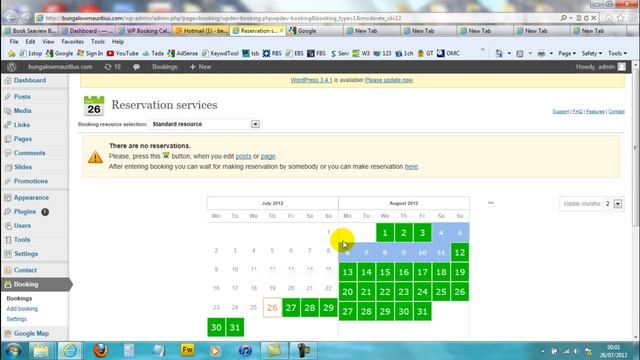Click the WordPress 3.4.1 link
Screen dimensions: 640x360
(x=311, y=80)
